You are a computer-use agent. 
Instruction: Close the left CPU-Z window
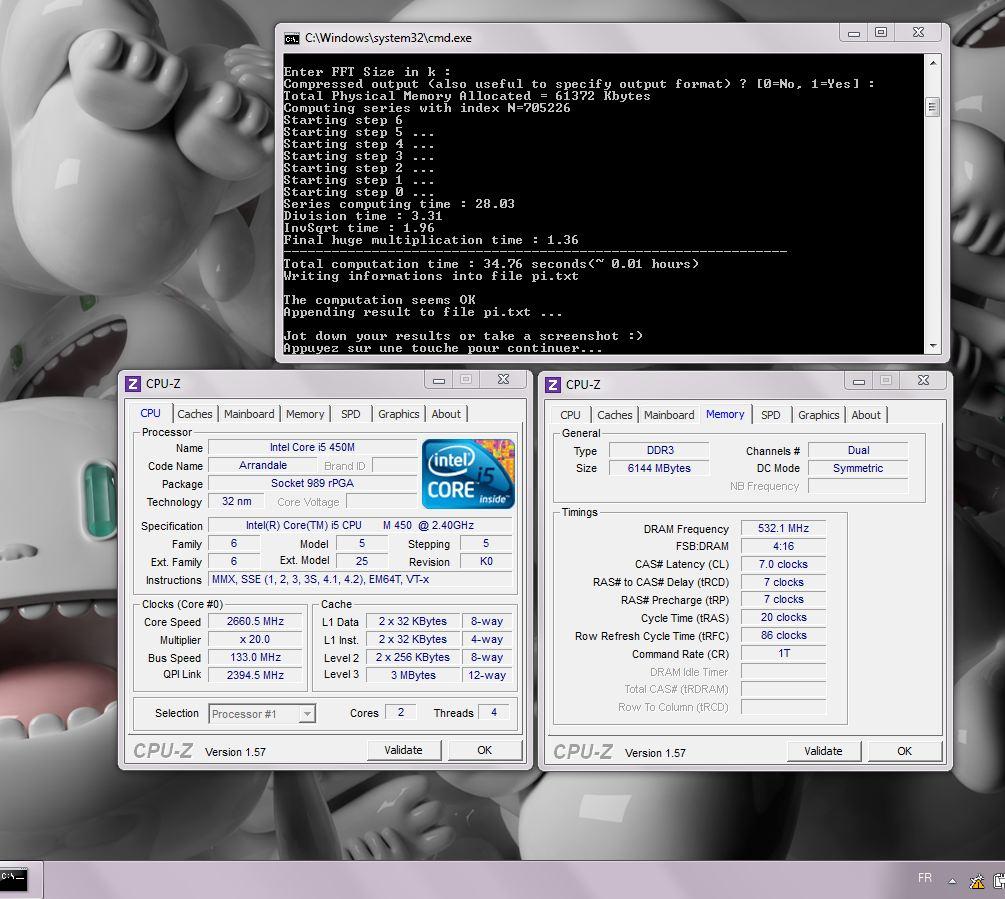(x=504, y=380)
